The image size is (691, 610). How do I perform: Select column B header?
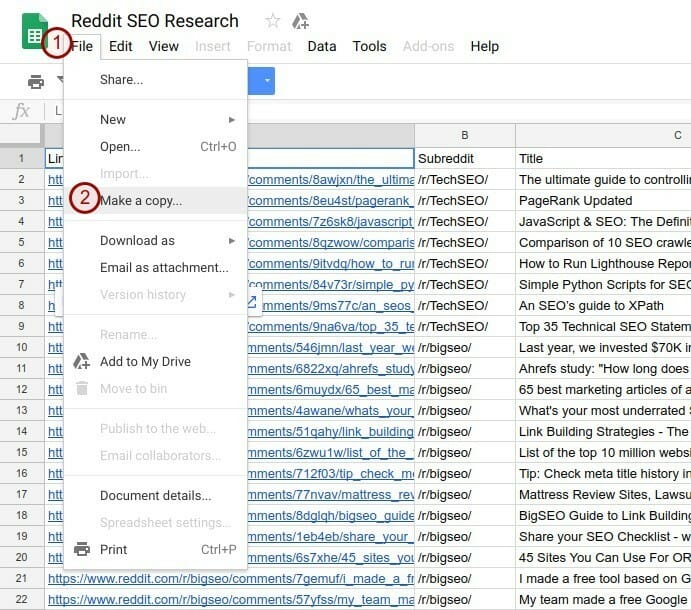[465, 135]
